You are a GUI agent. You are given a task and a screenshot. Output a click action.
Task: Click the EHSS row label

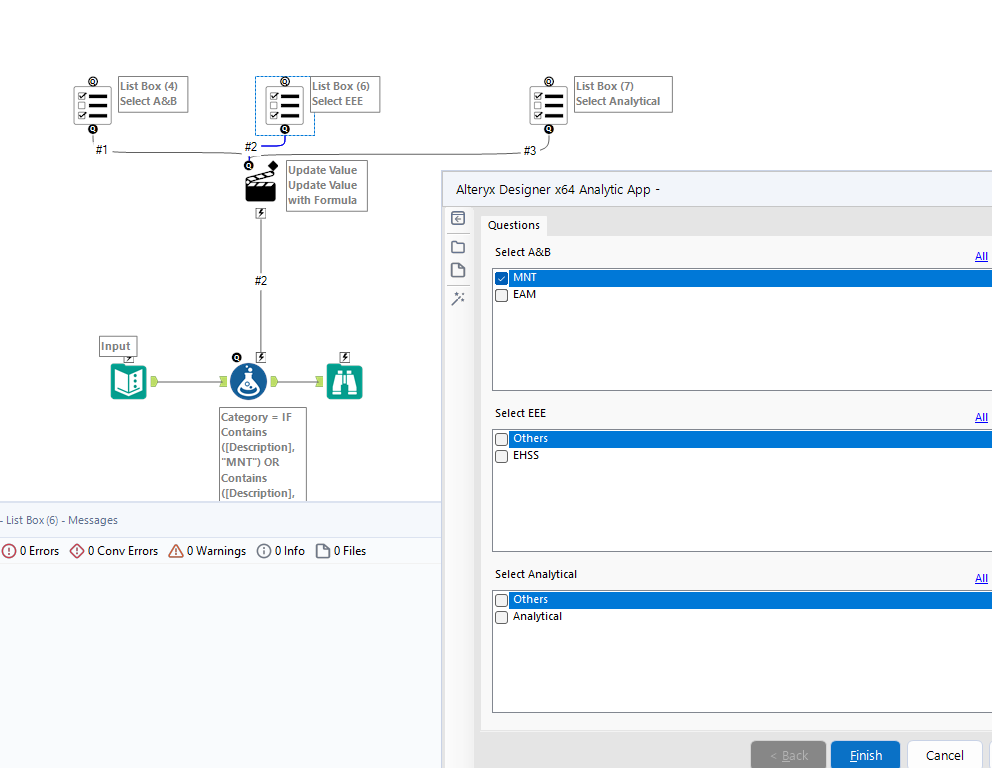(526, 455)
